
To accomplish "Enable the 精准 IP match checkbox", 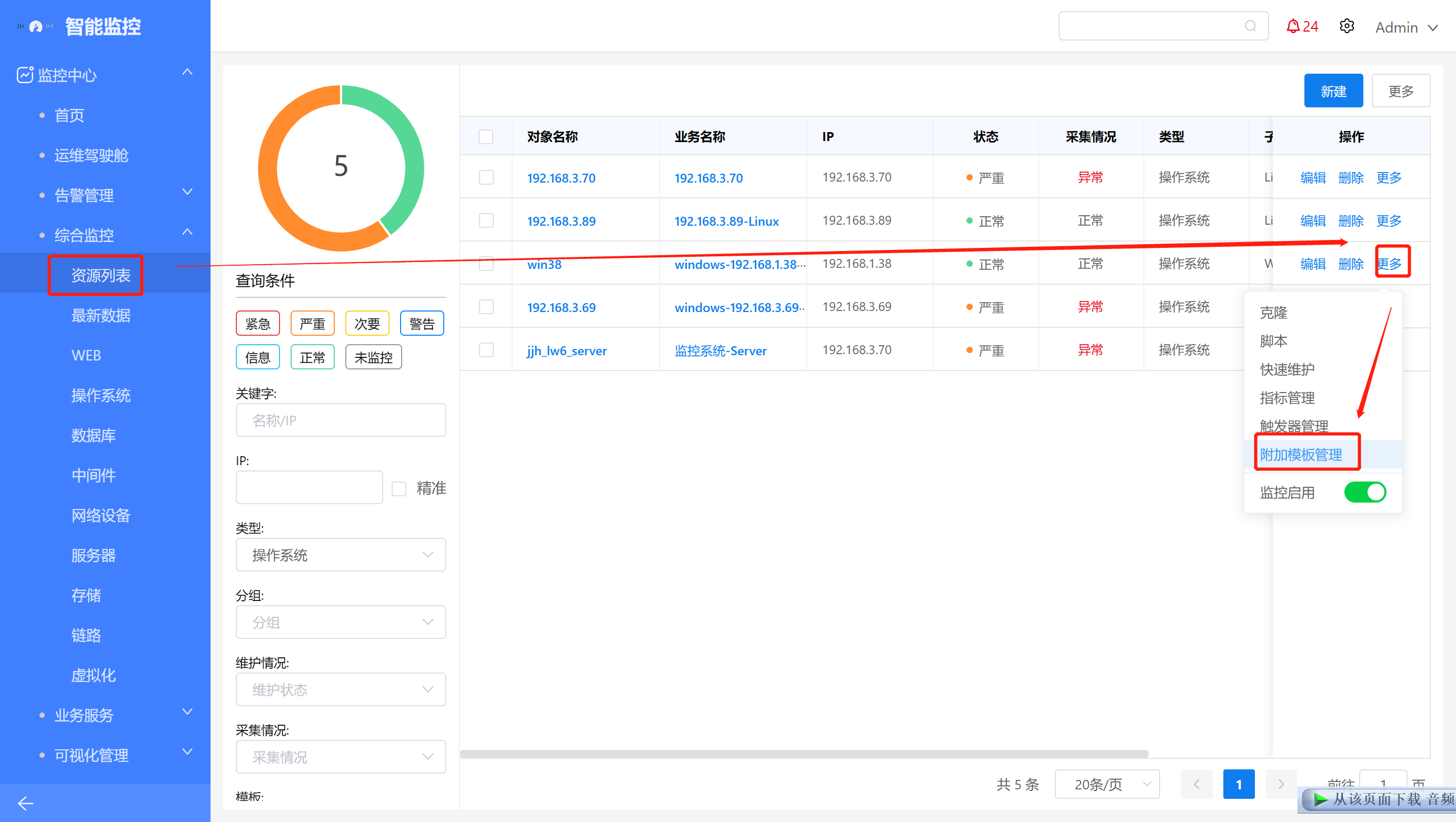I will (x=399, y=488).
